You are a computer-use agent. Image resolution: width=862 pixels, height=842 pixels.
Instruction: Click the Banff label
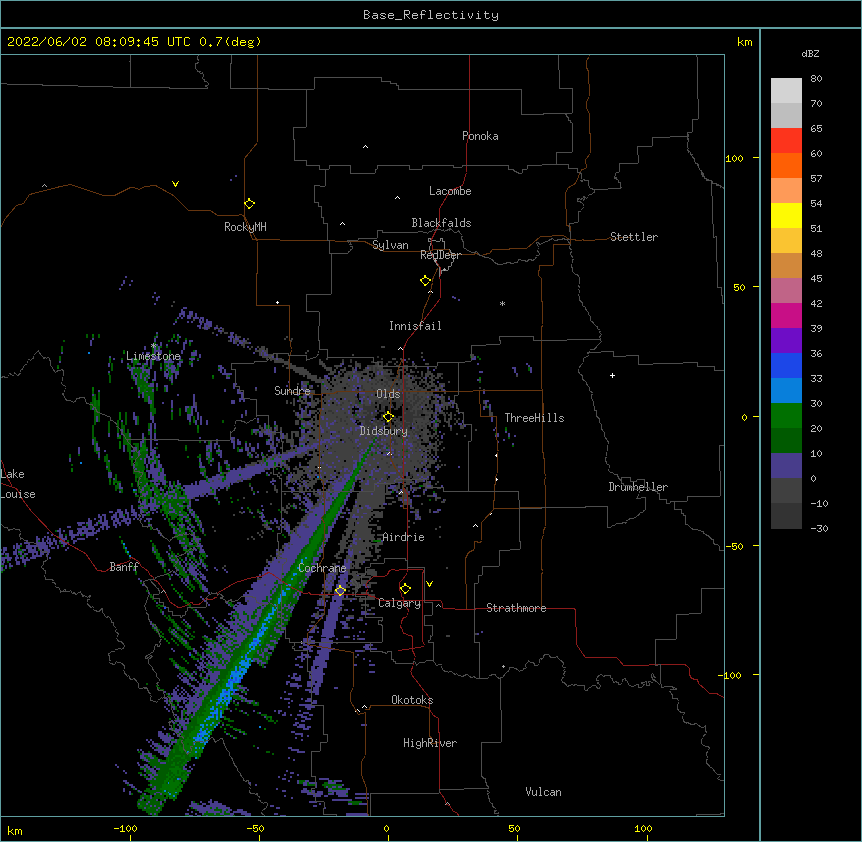pyautogui.click(x=124, y=567)
